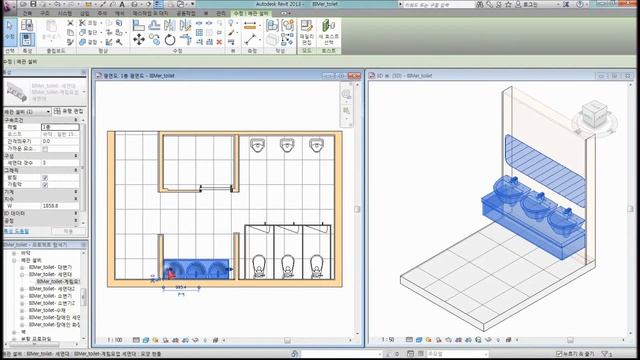Click the Align tool icon in Modify panel
This screenshot has width=640, height=360.
tap(139, 25)
